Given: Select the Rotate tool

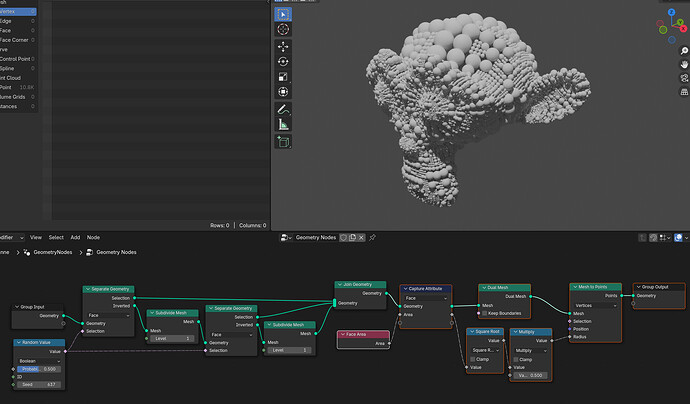Looking at the screenshot, I should tap(283, 62).
